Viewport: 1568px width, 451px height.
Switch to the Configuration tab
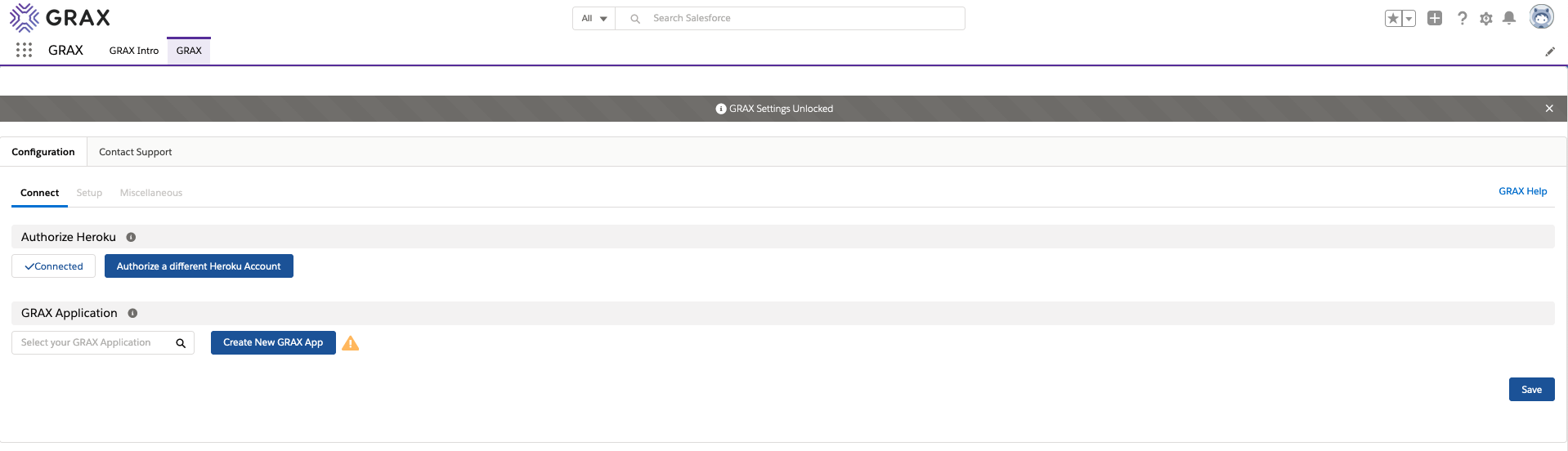click(x=43, y=152)
